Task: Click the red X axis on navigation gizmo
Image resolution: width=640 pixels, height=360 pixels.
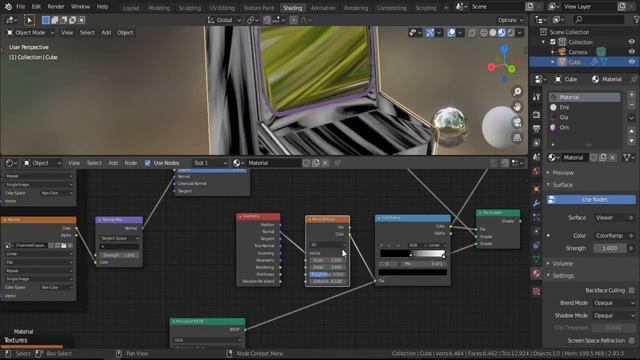Action: pos(491,67)
